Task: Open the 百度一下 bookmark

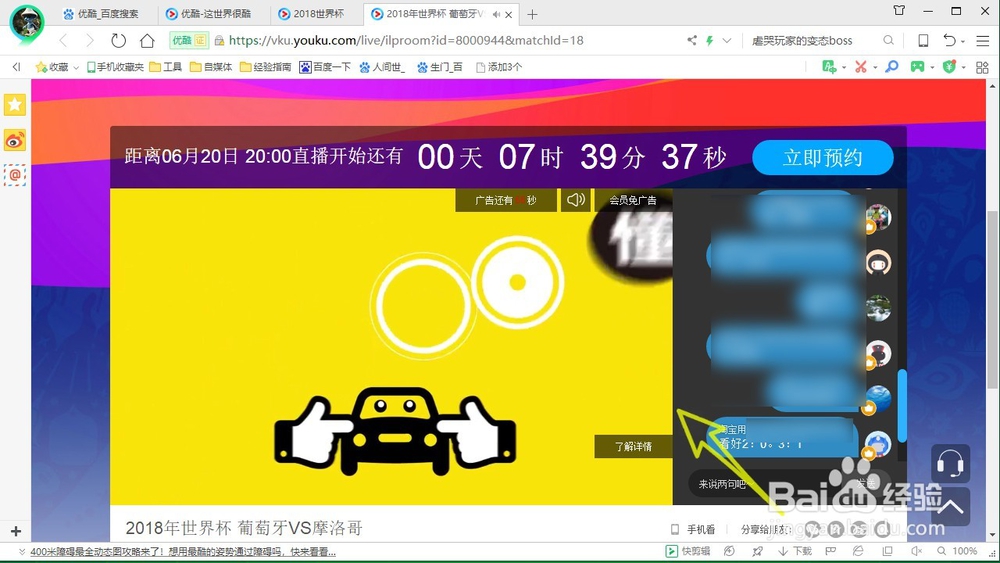Action: [325, 67]
